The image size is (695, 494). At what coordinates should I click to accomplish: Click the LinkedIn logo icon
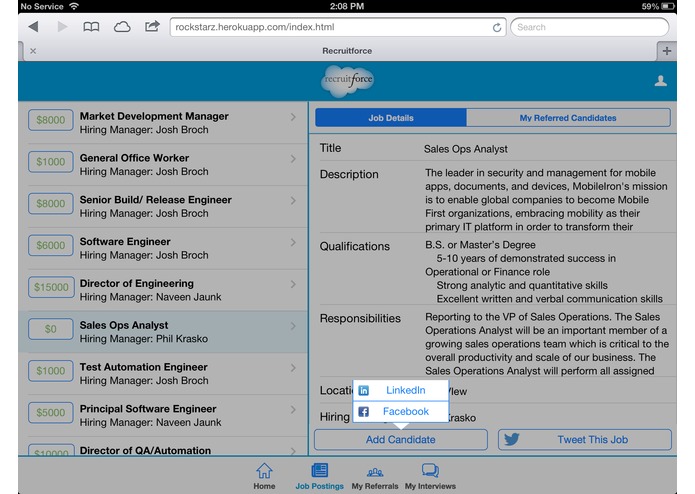point(363,390)
